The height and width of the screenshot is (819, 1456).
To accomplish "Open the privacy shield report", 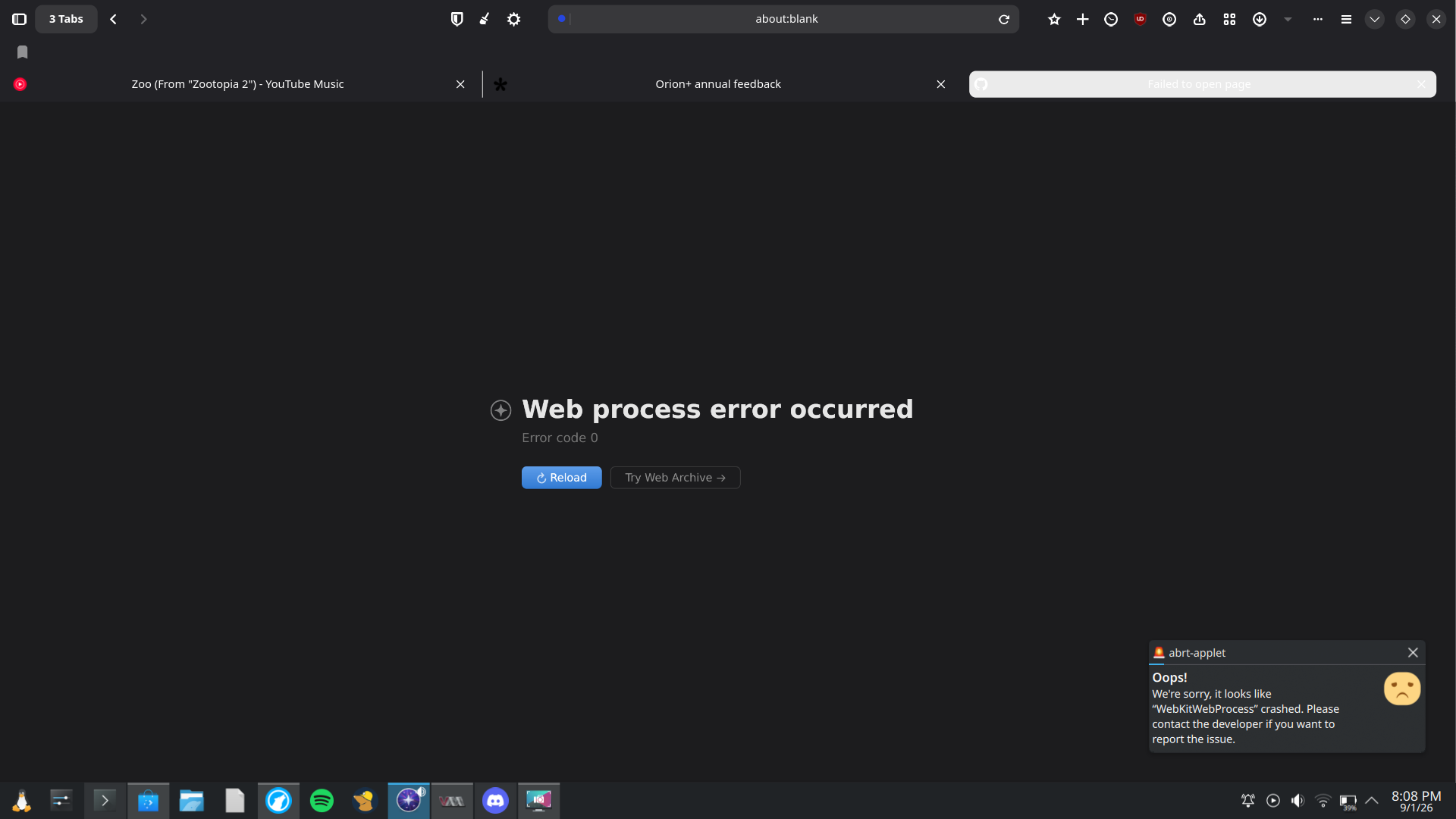I will (x=457, y=19).
